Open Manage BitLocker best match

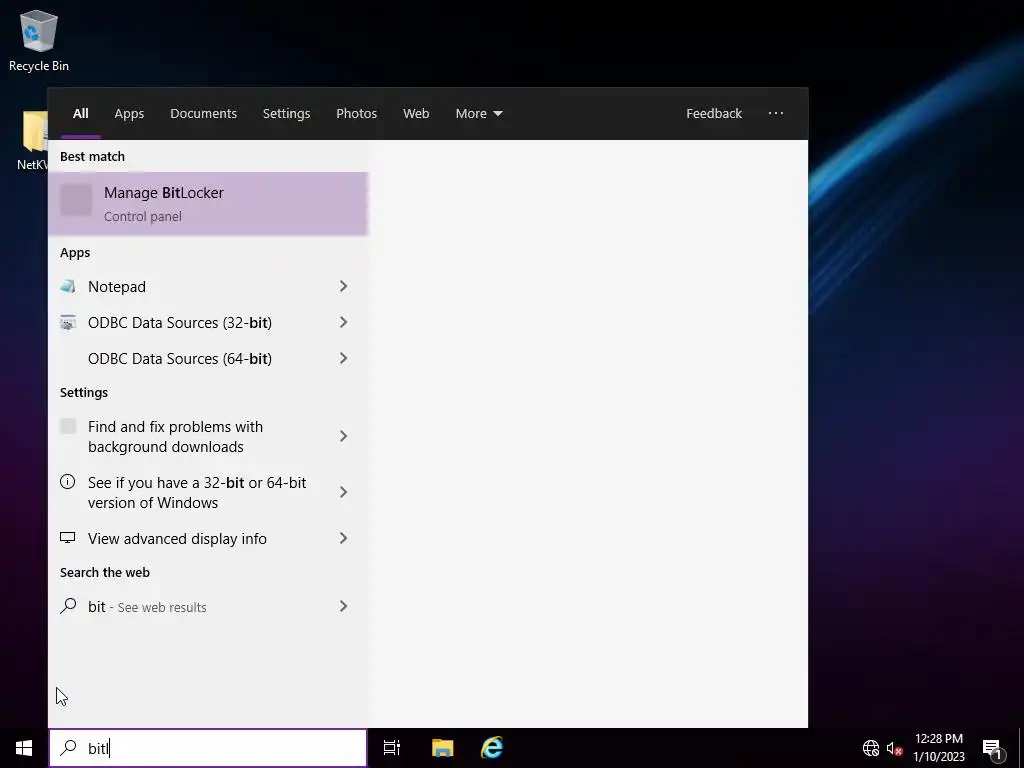pyautogui.click(x=208, y=204)
